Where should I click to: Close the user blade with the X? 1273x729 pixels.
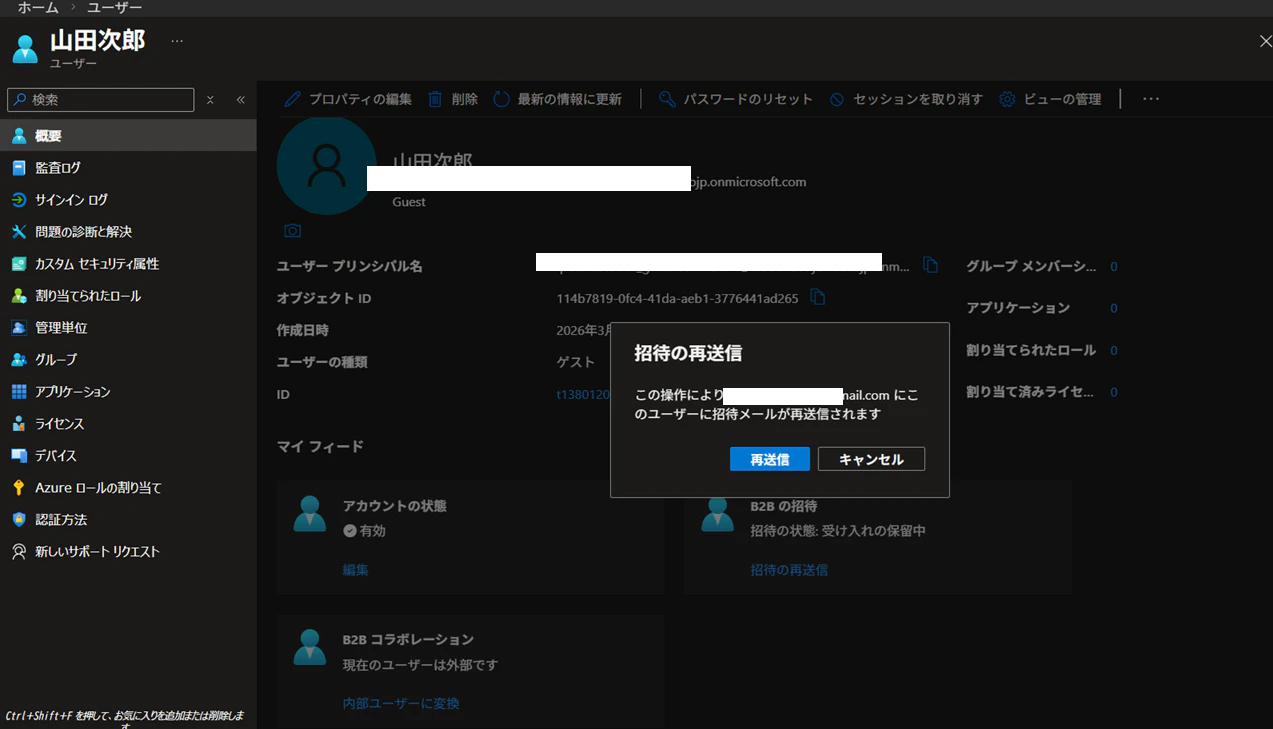(x=1265, y=41)
